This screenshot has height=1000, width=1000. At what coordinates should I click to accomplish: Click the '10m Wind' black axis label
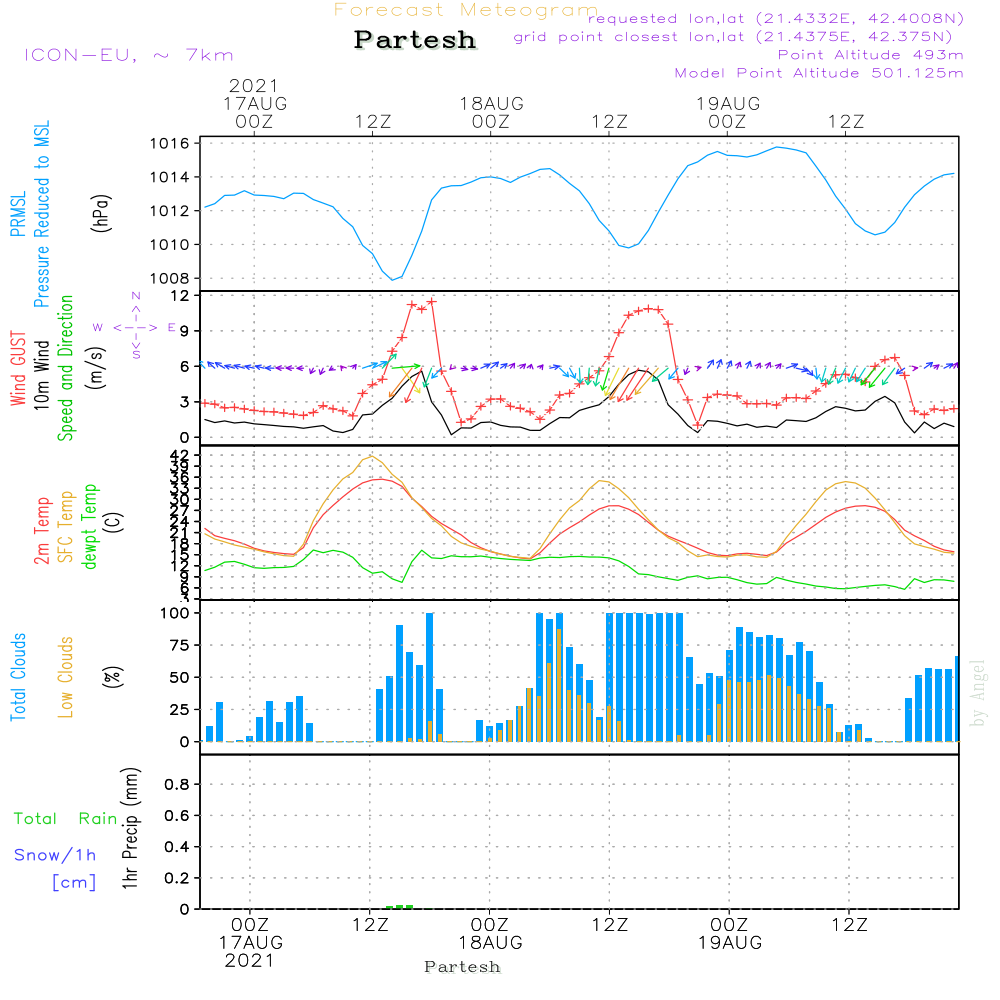click(x=41, y=374)
